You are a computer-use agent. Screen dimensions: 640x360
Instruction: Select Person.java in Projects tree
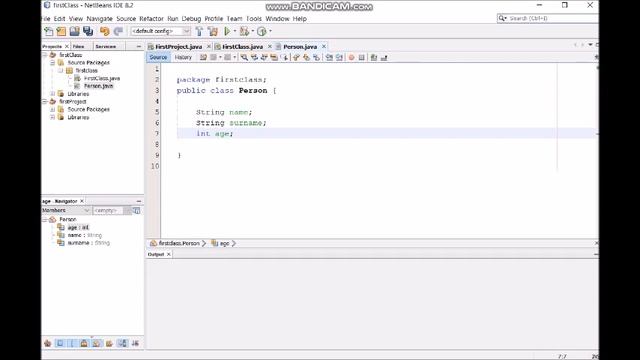98,86
